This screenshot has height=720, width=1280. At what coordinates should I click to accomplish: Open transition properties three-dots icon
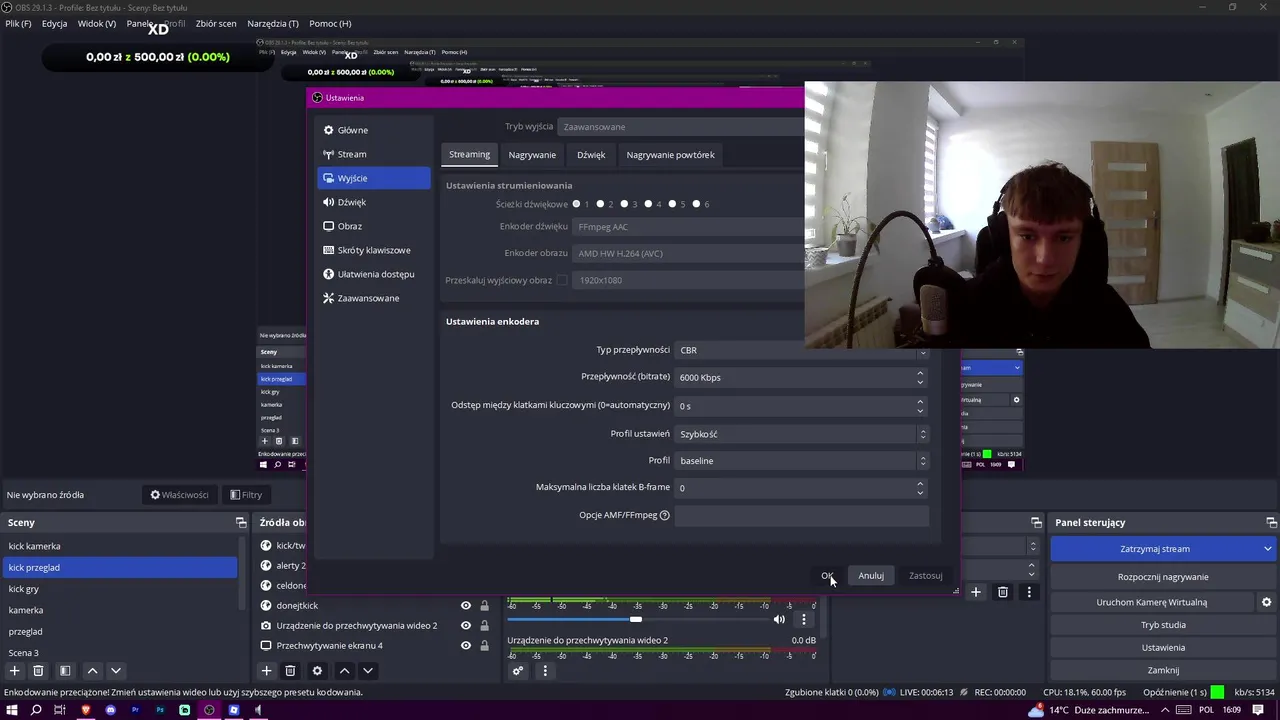pos(1029,592)
